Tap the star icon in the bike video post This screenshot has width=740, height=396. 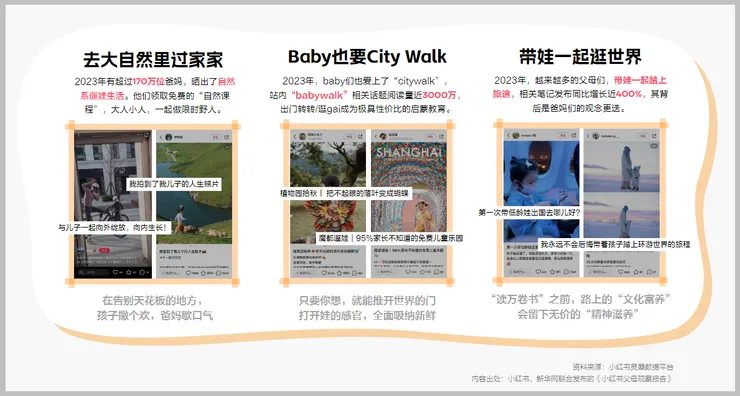[x=128, y=272]
